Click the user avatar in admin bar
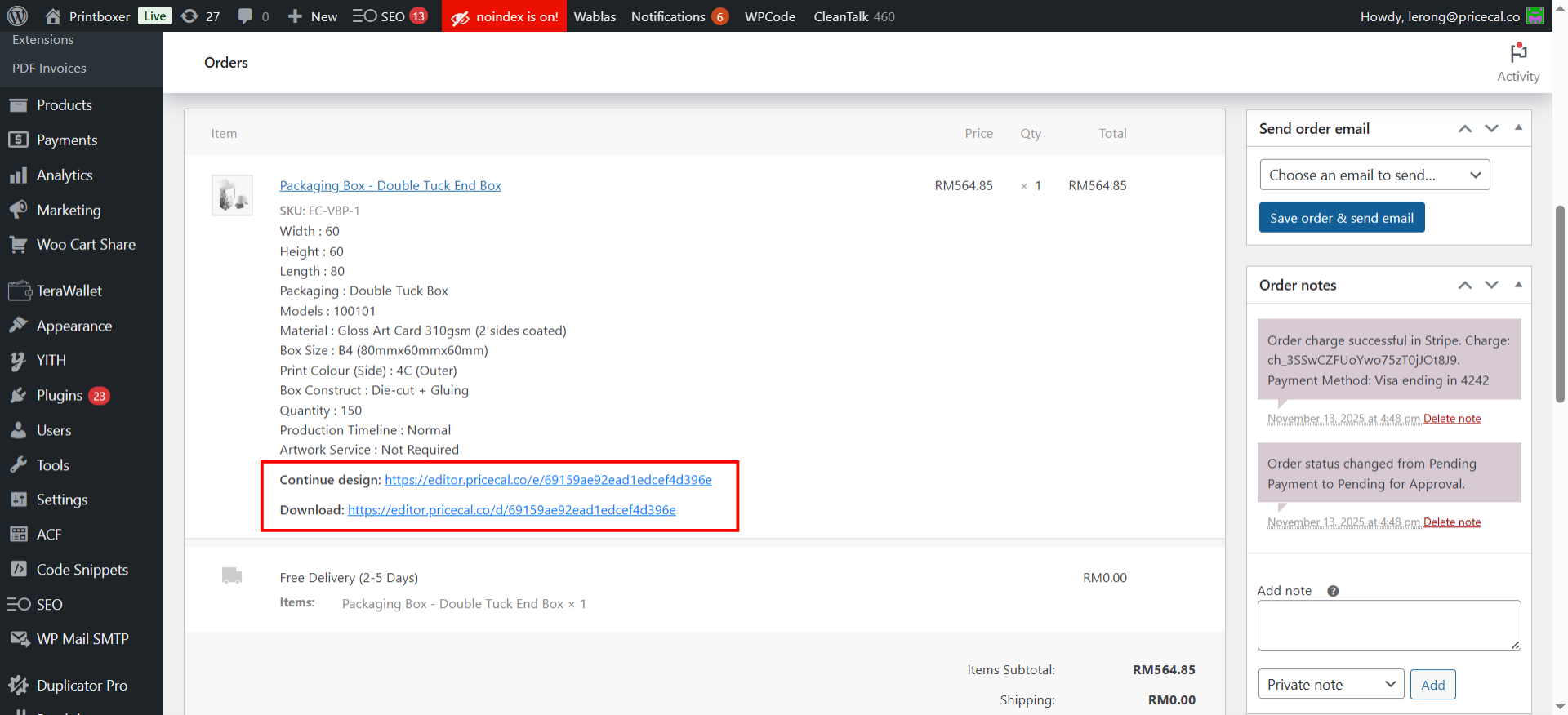The height and width of the screenshot is (715, 1568). [x=1535, y=16]
